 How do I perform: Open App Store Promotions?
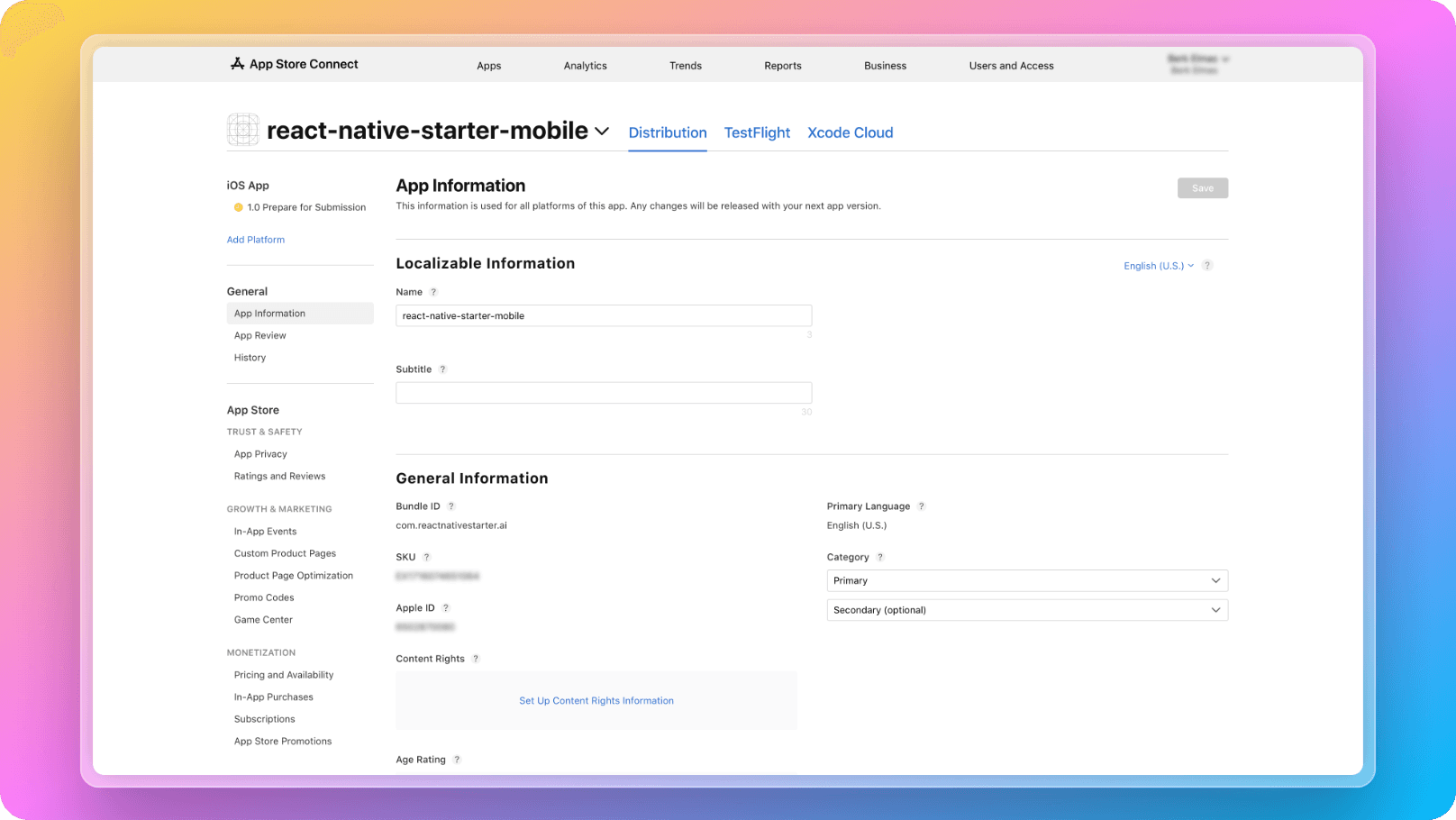tap(283, 742)
